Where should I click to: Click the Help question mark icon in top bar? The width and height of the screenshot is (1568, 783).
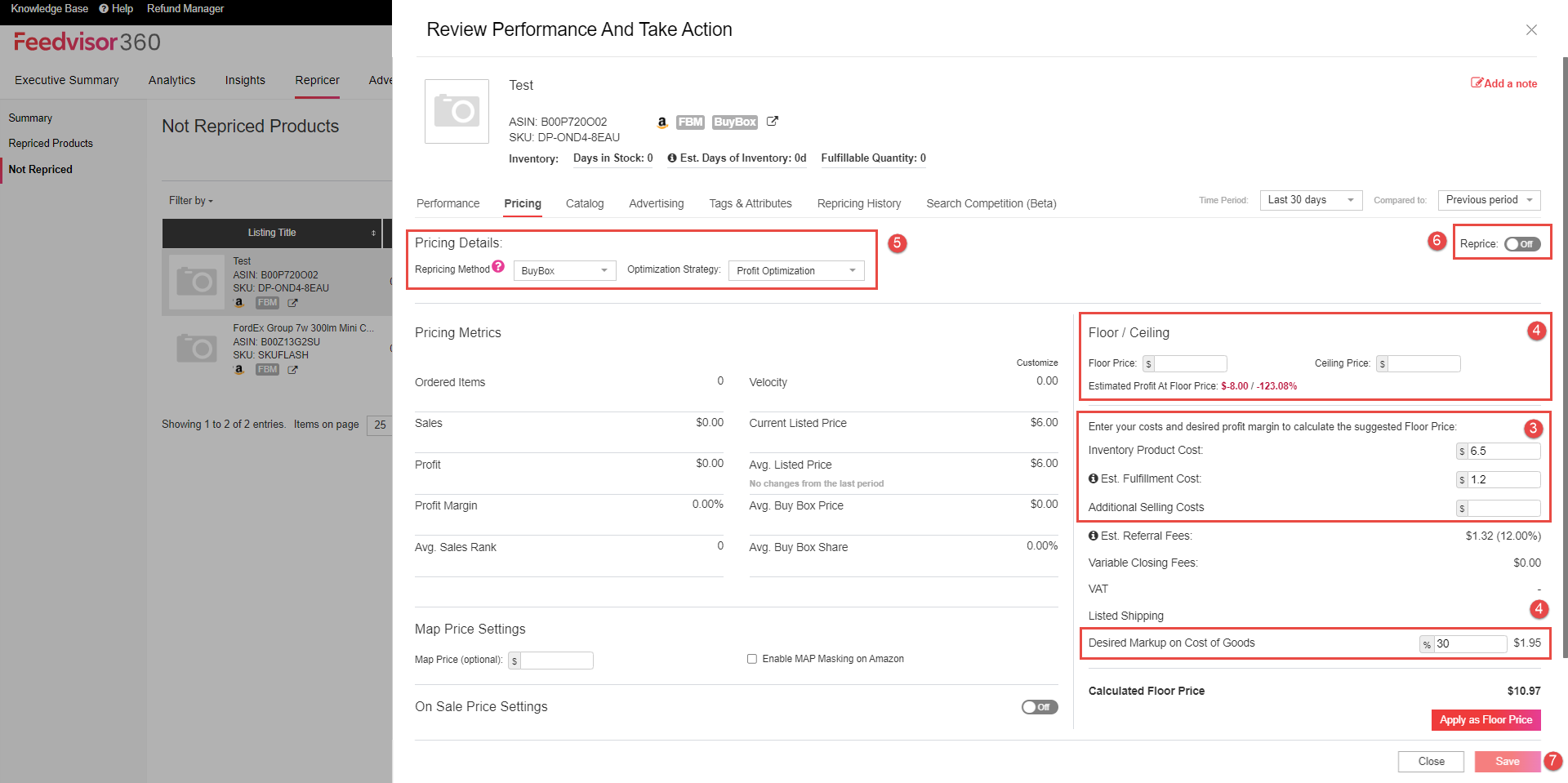(104, 8)
